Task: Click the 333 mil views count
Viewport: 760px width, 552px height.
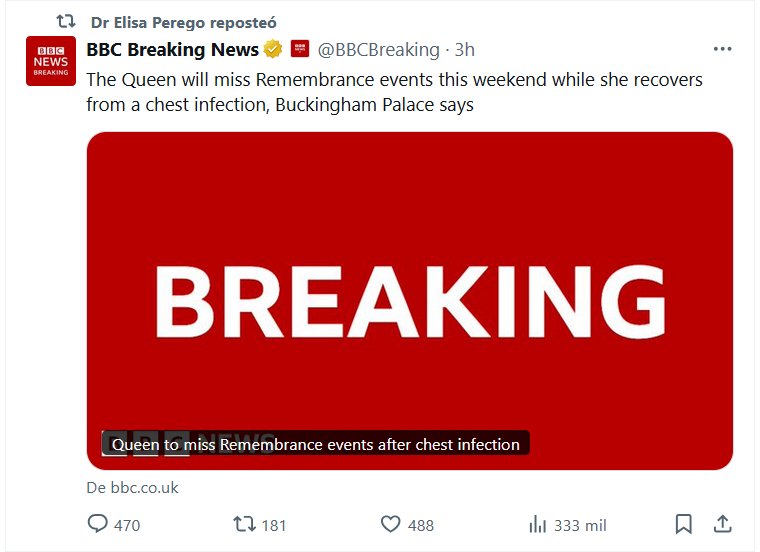Action: [x=580, y=525]
